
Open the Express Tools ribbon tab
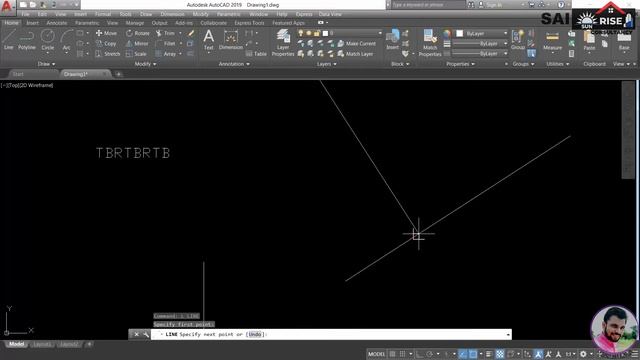click(249, 23)
